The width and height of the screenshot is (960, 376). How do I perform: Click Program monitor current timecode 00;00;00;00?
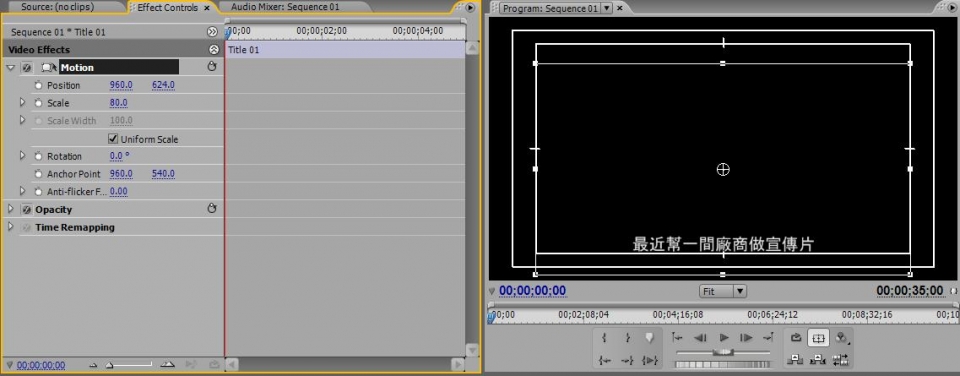[x=533, y=291]
